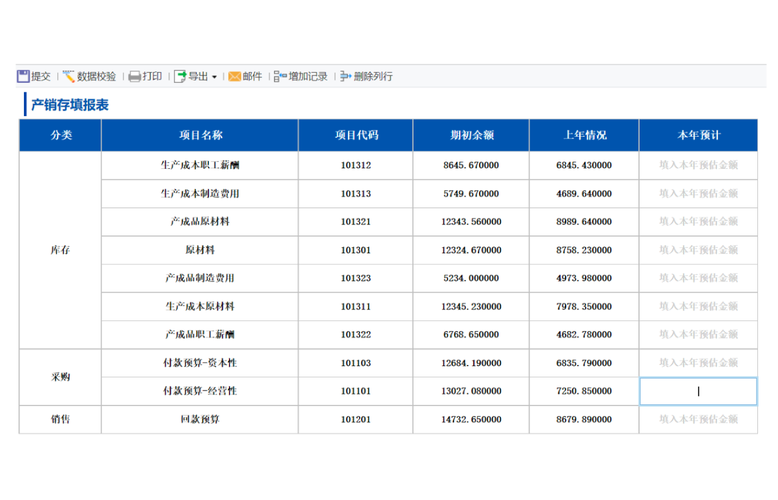This screenshot has width=778, height=500.
Task: Select project code 101321
Action: tap(356, 222)
